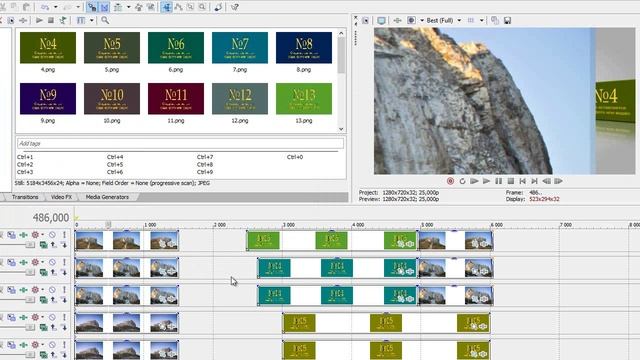Open the Overlays dropdown arrow
640x360 pixels.
coord(482,20)
